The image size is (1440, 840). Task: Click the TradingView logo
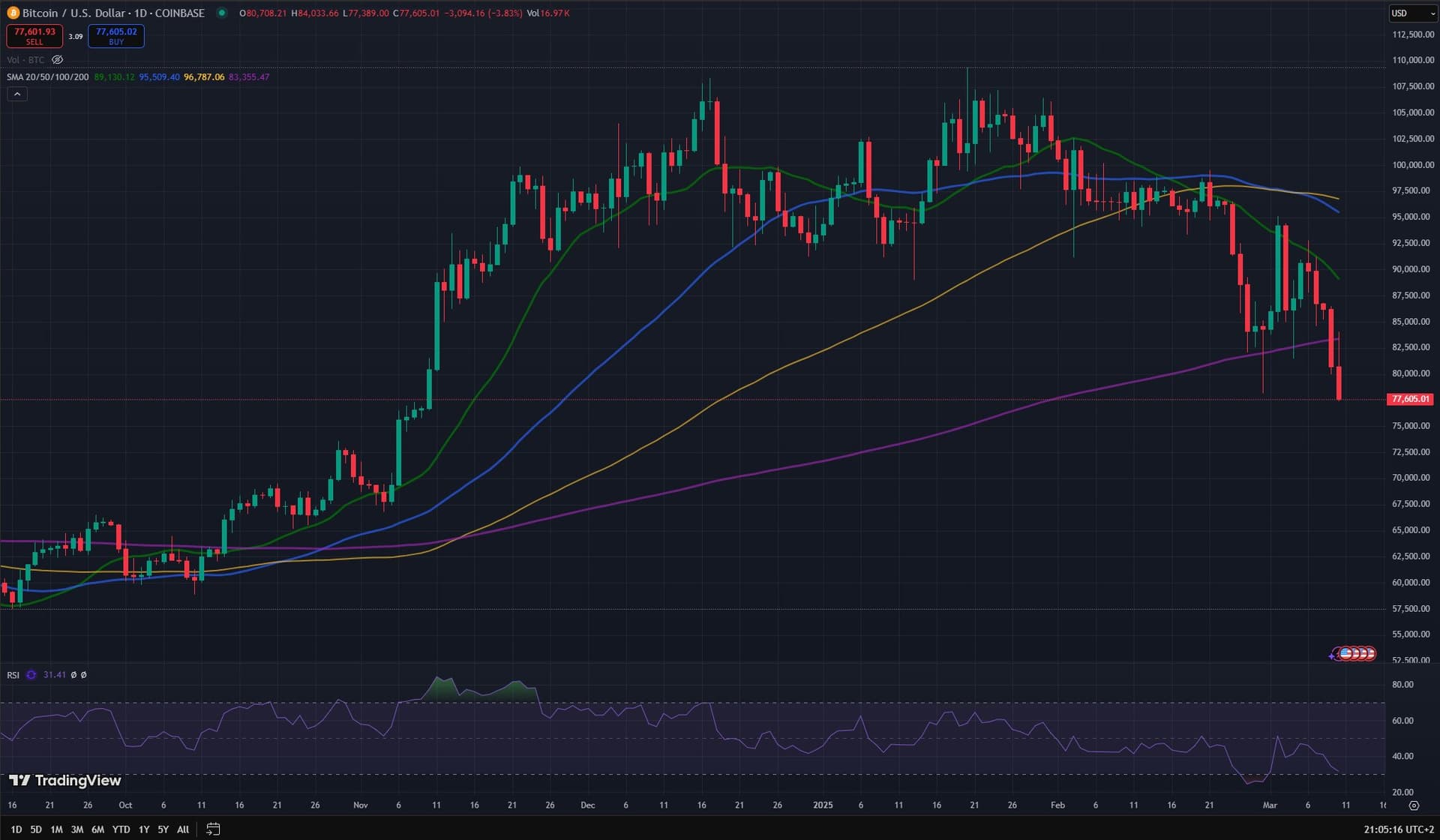click(64, 781)
